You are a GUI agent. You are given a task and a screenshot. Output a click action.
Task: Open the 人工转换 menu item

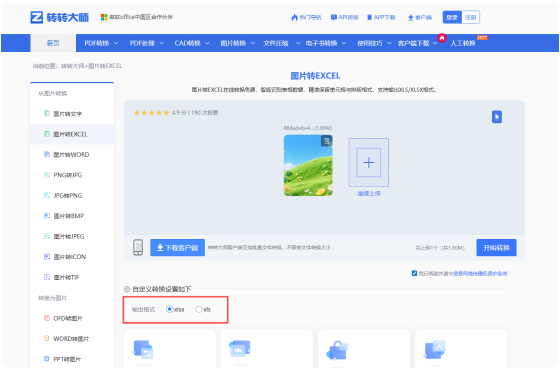462,43
